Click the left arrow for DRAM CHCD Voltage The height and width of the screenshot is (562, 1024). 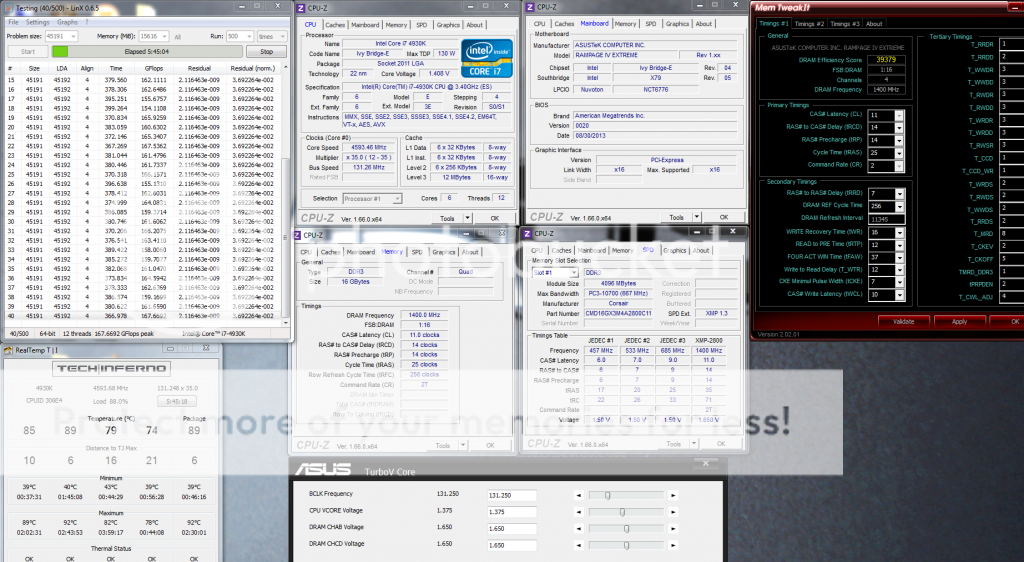[579, 546]
